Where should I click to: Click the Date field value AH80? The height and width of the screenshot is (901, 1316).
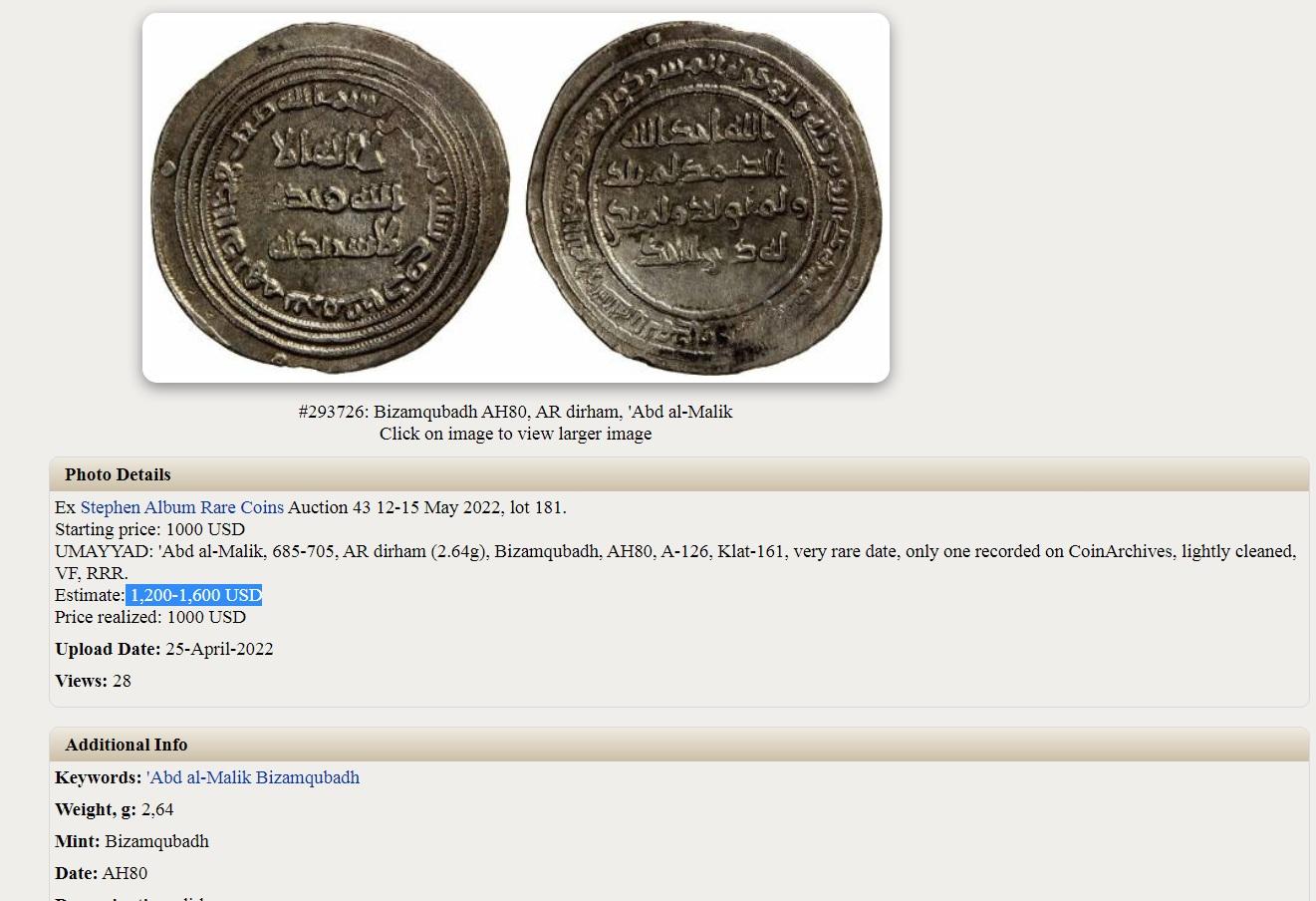point(125,873)
